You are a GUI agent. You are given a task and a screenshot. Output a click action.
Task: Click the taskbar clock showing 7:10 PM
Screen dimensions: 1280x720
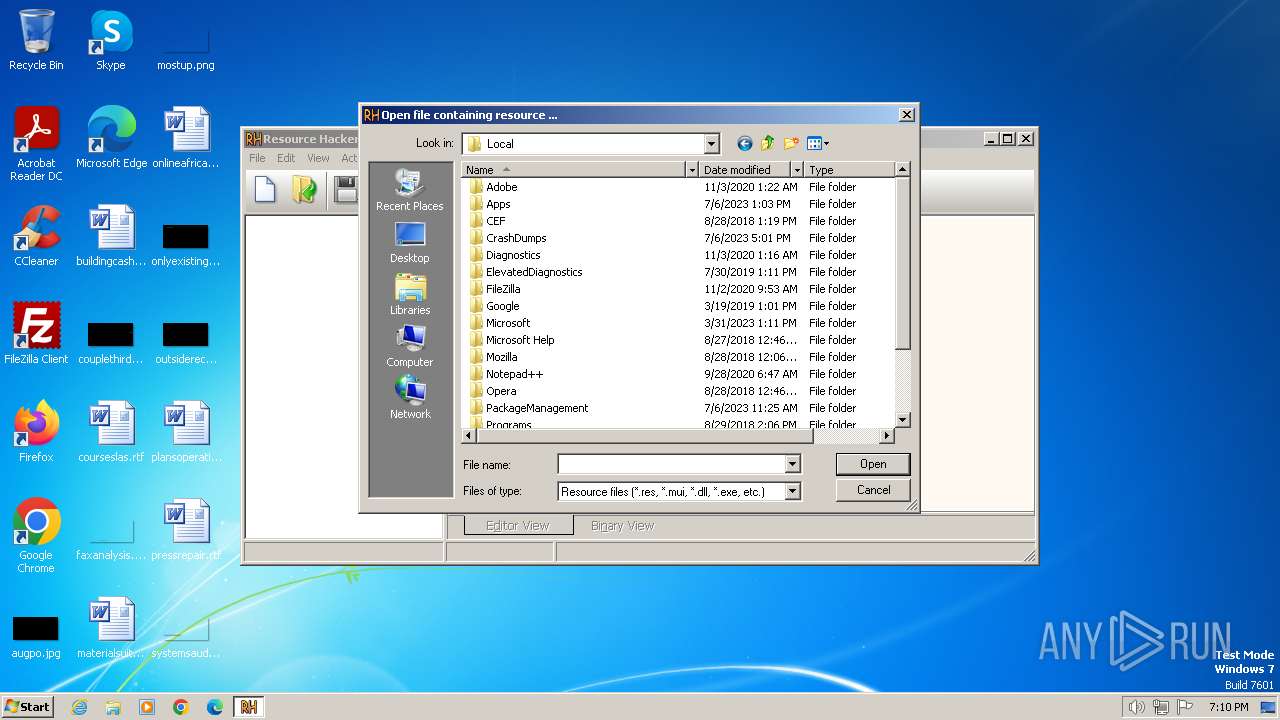[x=1228, y=707]
